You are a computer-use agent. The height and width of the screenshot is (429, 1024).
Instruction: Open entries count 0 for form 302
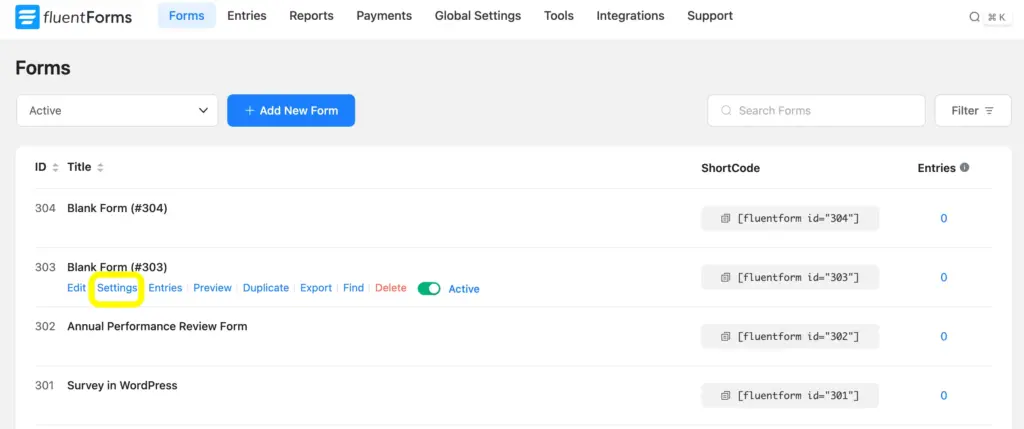(944, 337)
